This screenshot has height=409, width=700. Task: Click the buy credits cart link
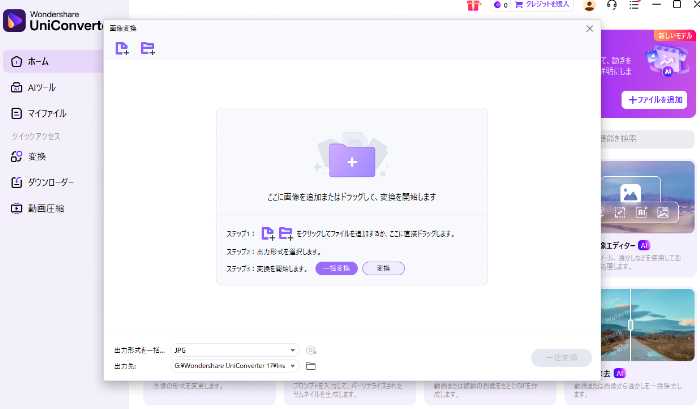(542, 4)
